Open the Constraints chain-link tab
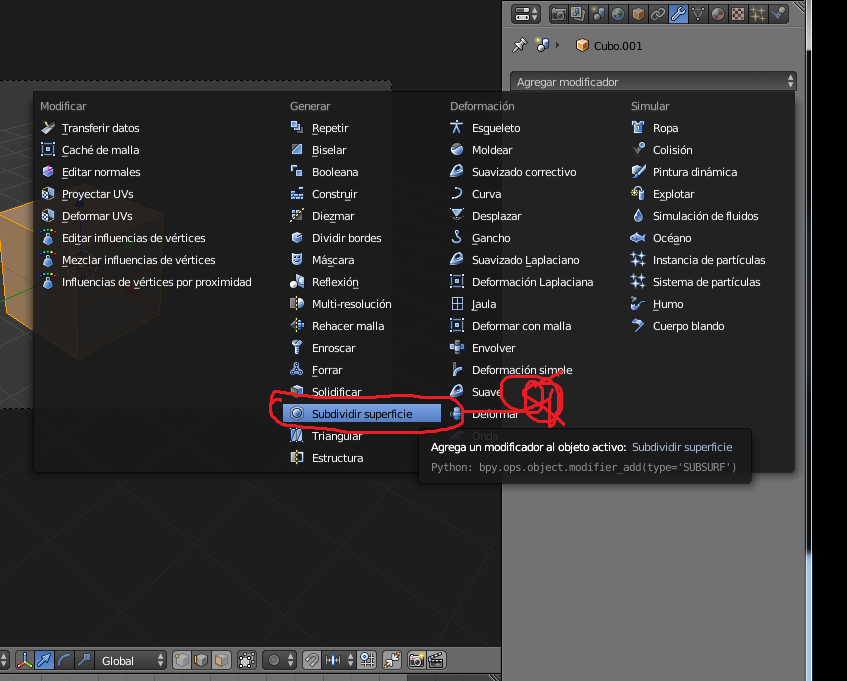The height and width of the screenshot is (681, 847). pos(658,14)
